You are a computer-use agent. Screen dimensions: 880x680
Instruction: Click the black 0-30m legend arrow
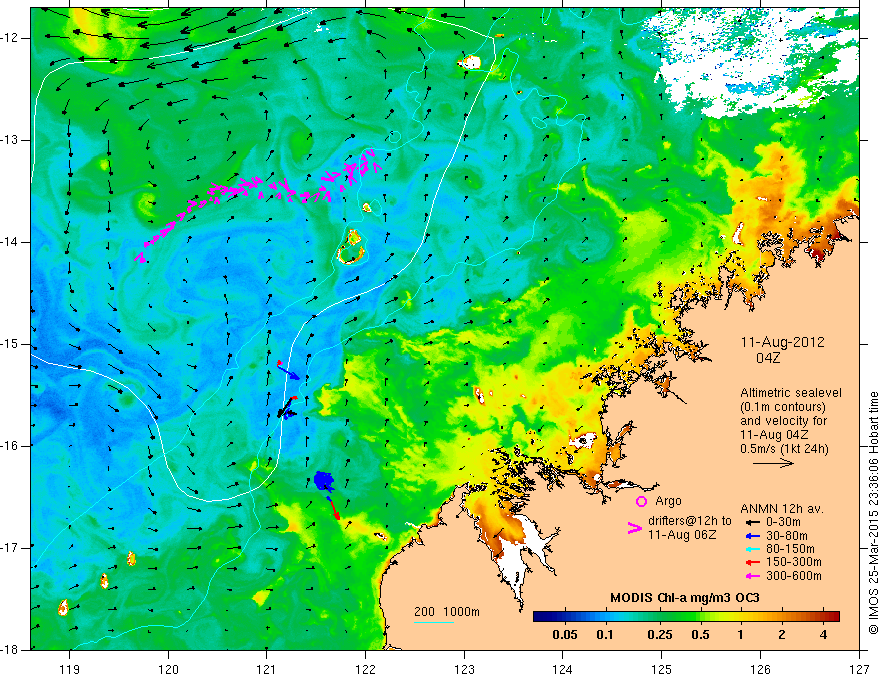pyautogui.click(x=753, y=522)
